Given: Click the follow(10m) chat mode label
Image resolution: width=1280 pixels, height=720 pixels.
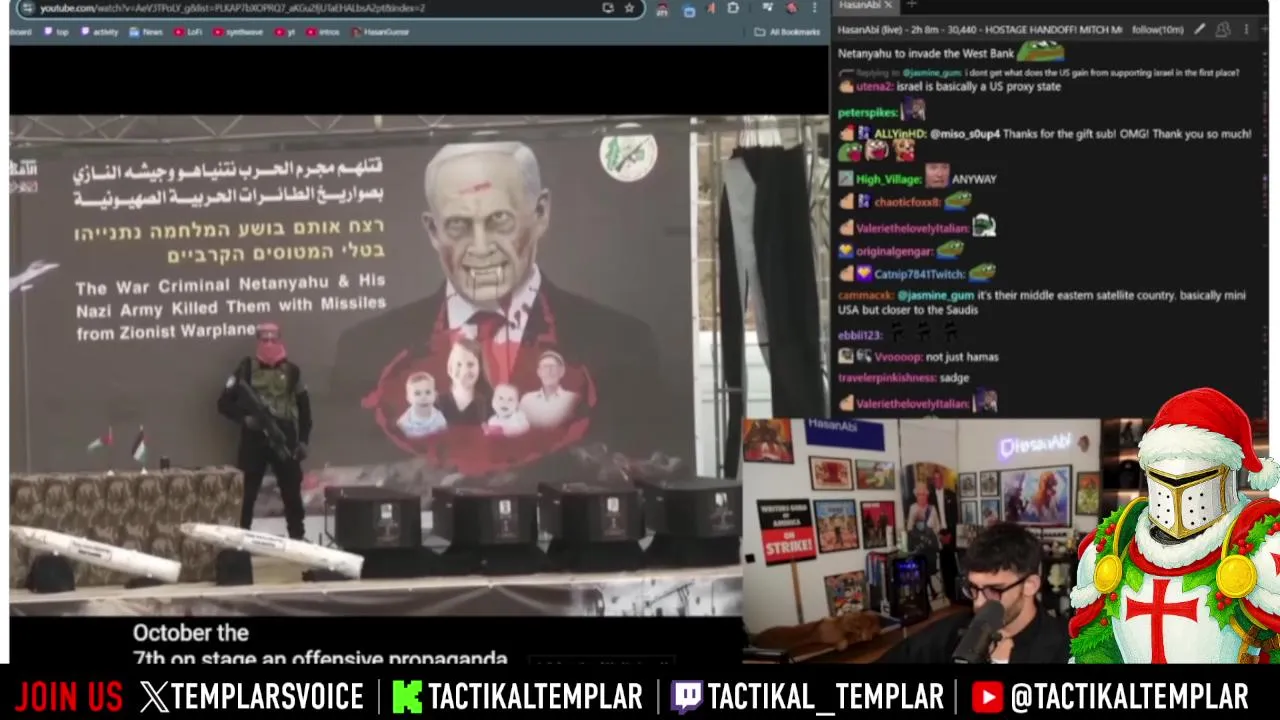Looking at the screenshot, I should tap(1157, 30).
